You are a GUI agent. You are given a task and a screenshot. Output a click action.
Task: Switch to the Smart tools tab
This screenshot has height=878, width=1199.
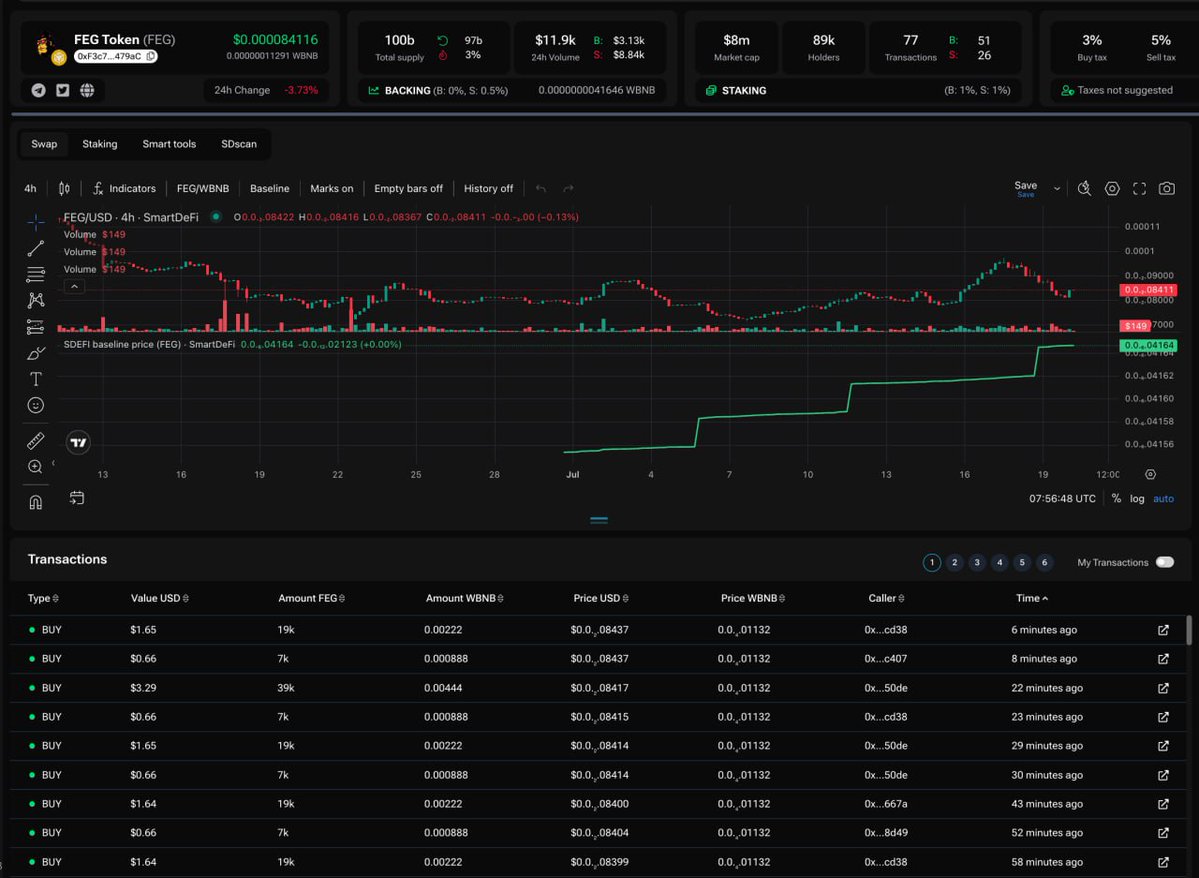click(x=169, y=144)
